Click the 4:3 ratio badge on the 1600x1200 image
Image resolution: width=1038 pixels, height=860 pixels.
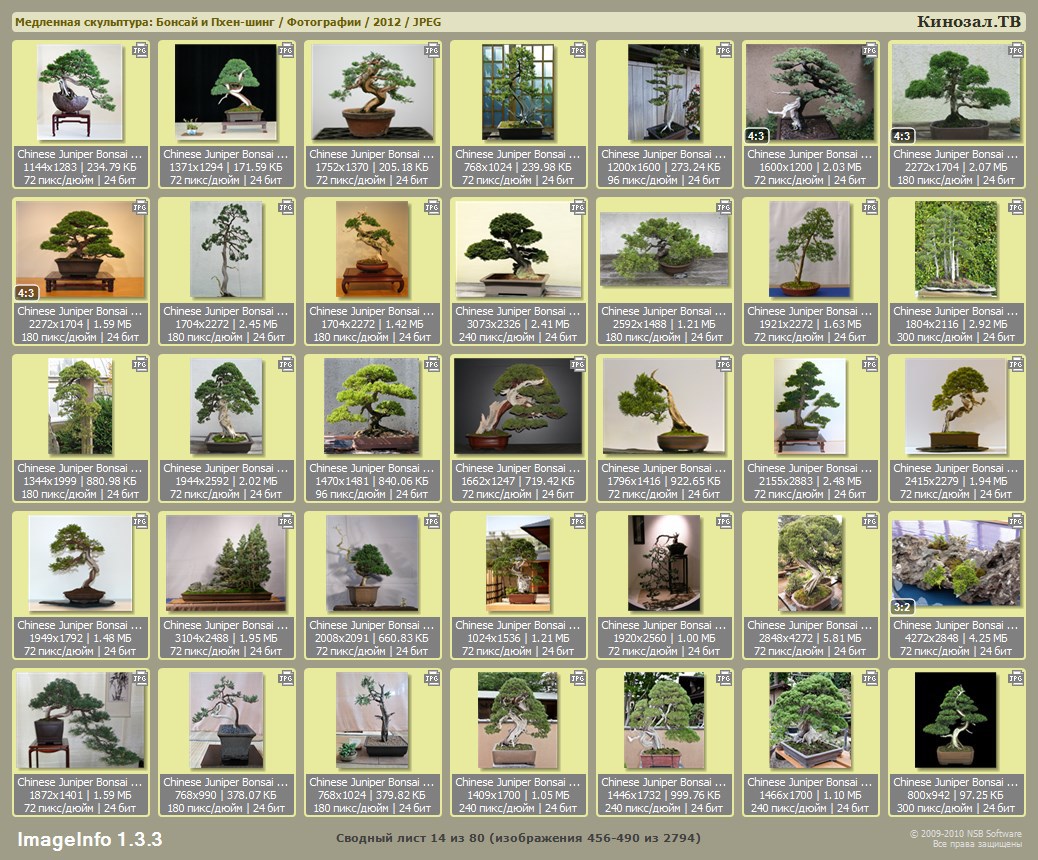point(756,136)
